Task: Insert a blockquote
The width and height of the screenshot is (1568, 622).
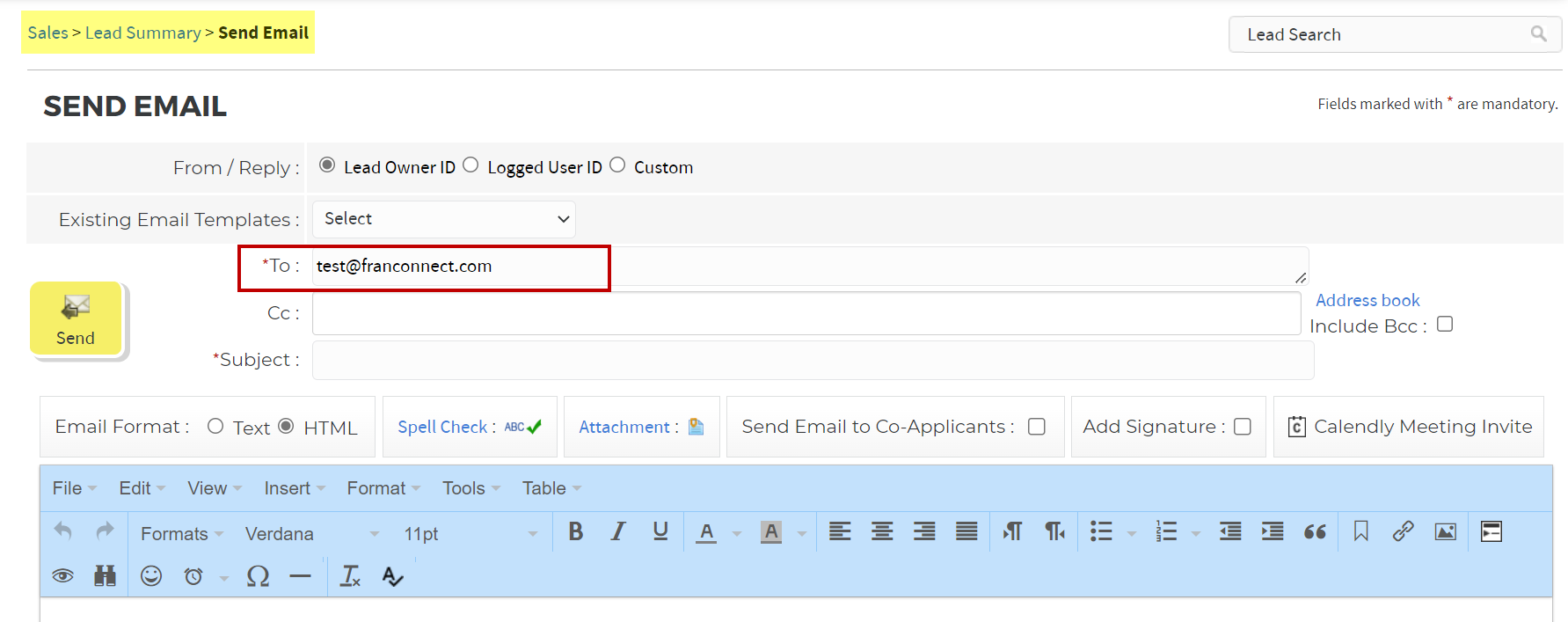Action: [1315, 531]
